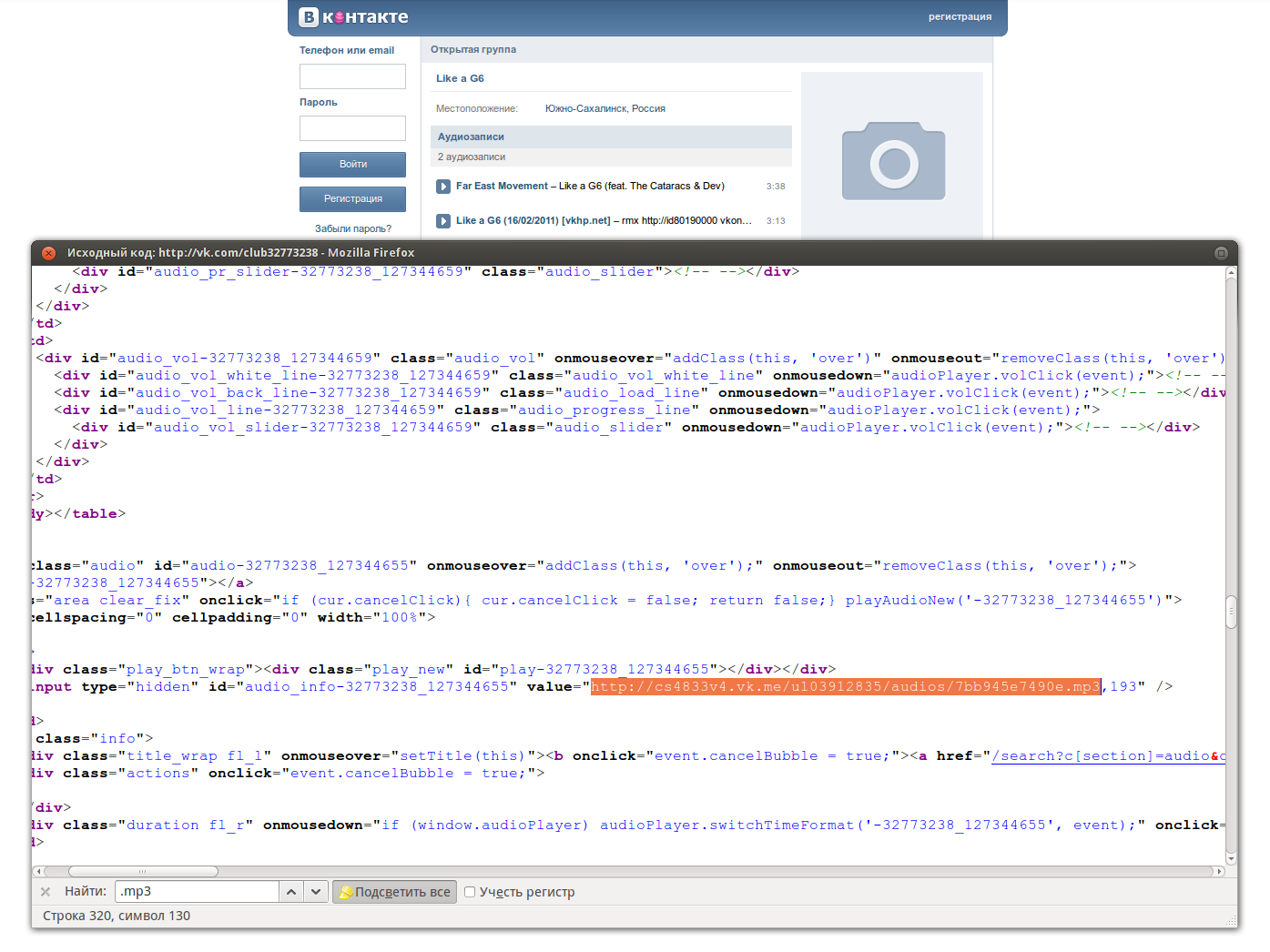1270x952 pixels.
Task: Open the /search?c[section]=audio href link
Action: [1108, 756]
